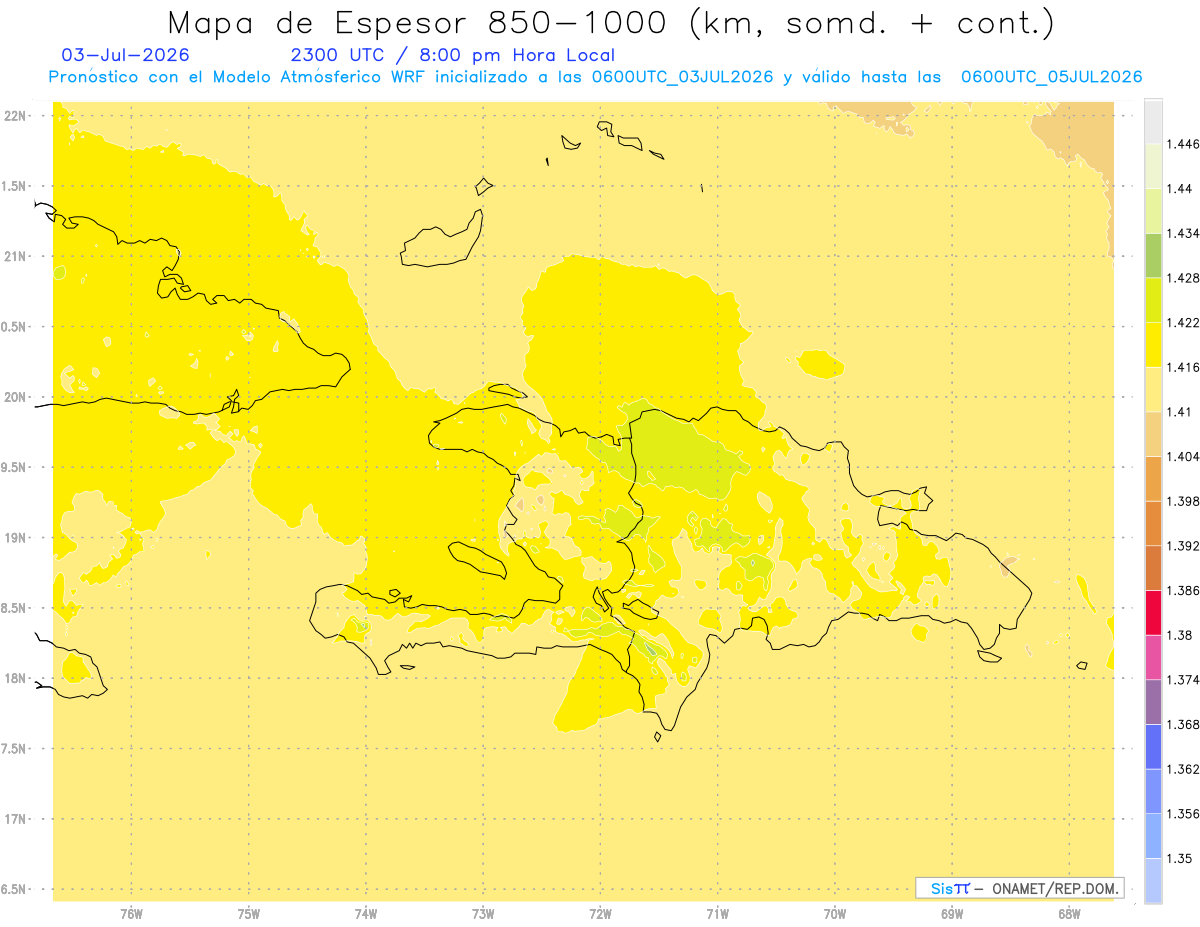Click legend value "1.368"

1184,724
